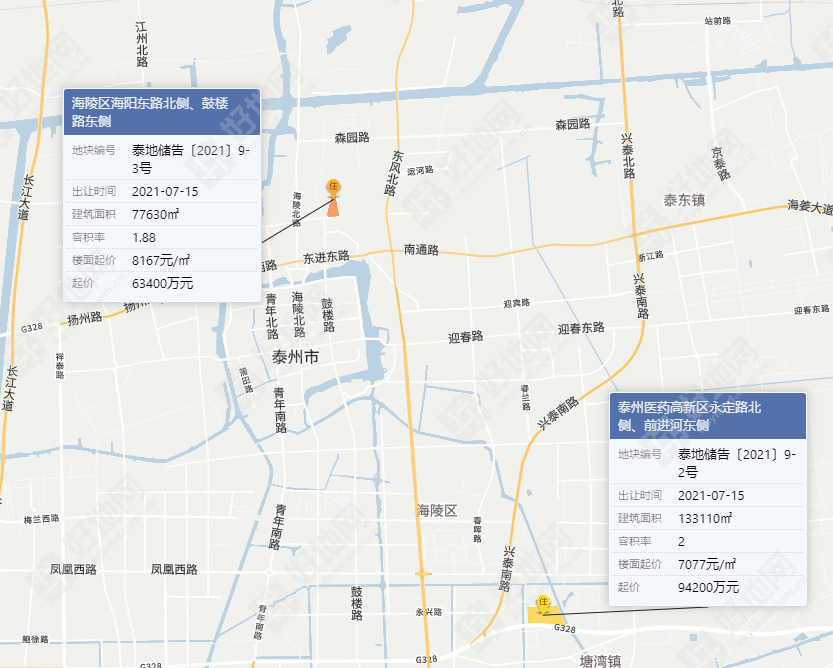Click parcel number 泰地储告〔2021〕9-3号
833x668 pixels.
193,160
